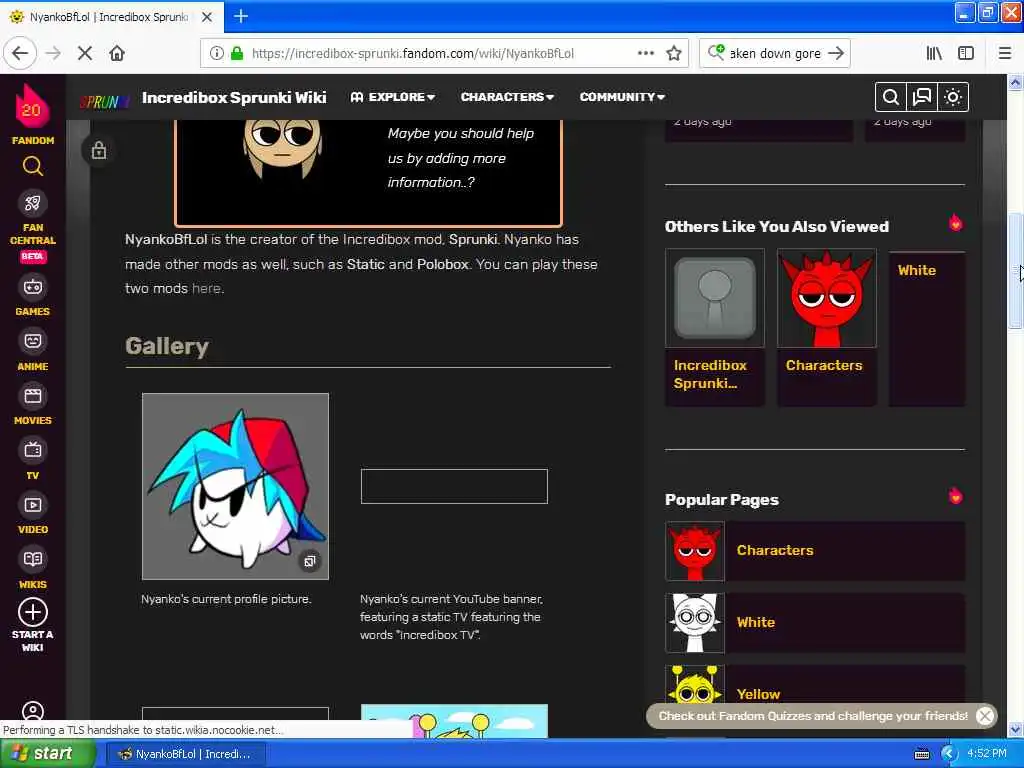Open the Characters card under Others Like You
1024x768 pixels.
point(826,327)
